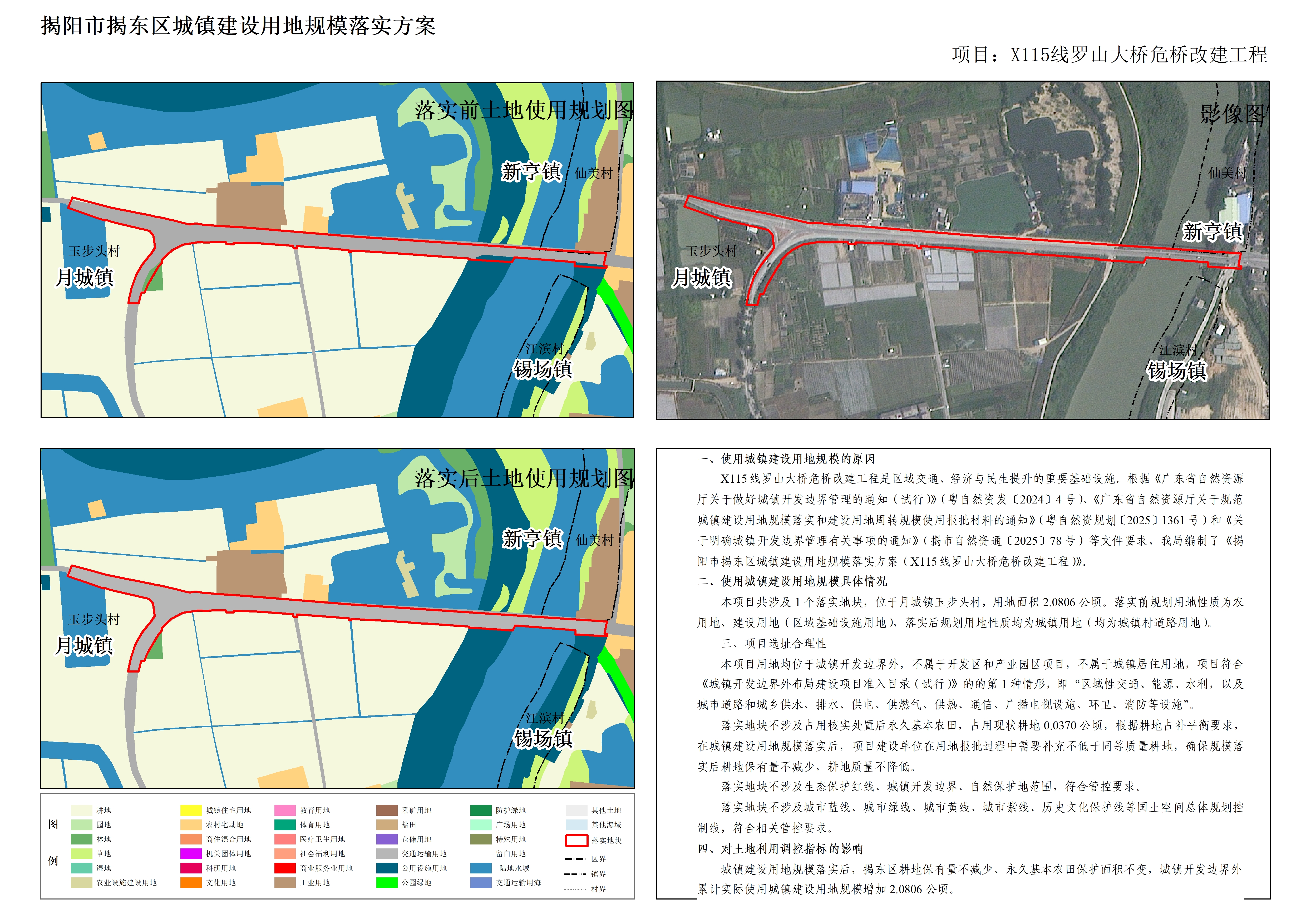Click the gray 交通运输用地 legend swatch
Image resolution: width=1306 pixels, height=924 pixels.
click(x=387, y=853)
